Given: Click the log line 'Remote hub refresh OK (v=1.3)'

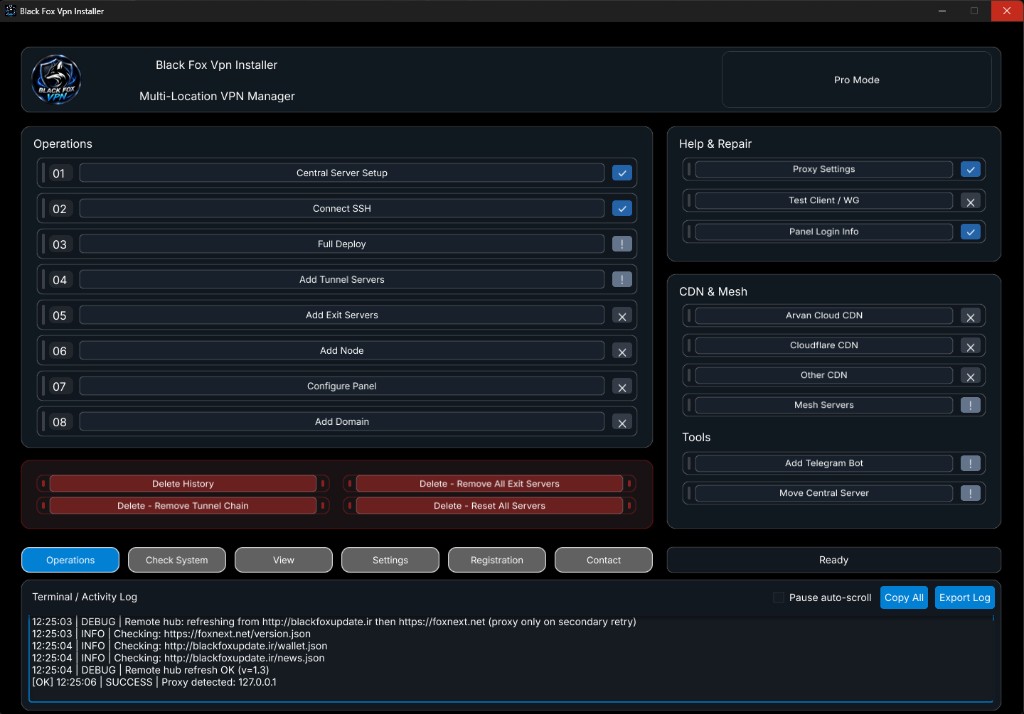Looking at the screenshot, I should (x=150, y=670).
